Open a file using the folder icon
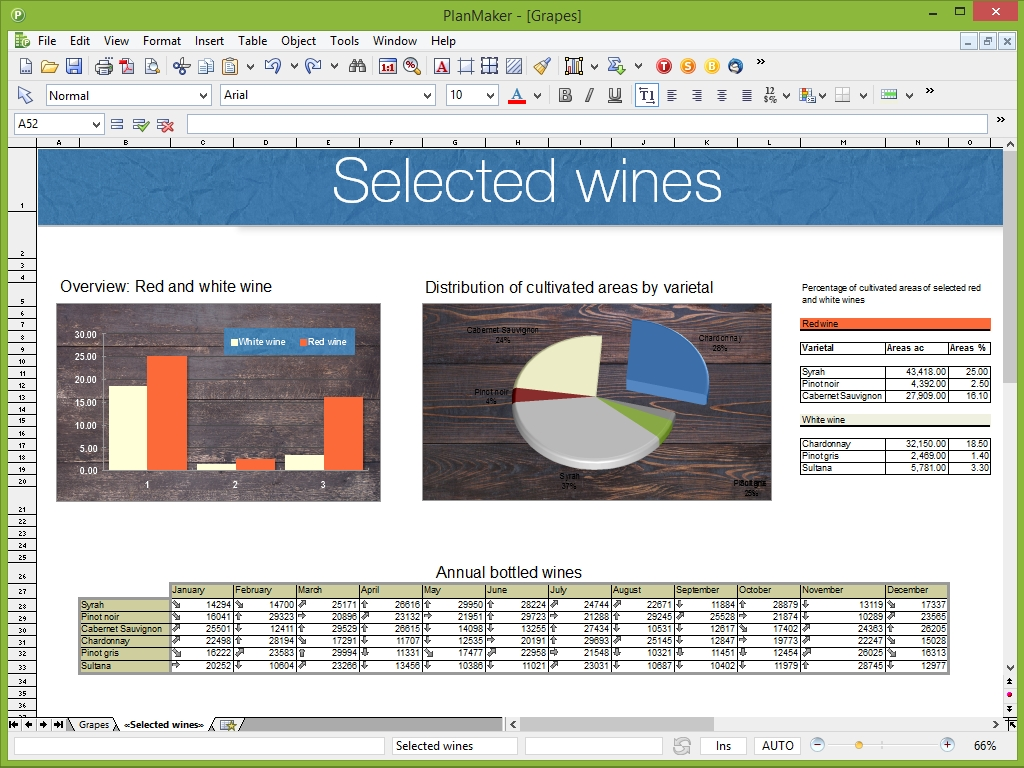The height and width of the screenshot is (768, 1024). pyautogui.click(x=49, y=66)
